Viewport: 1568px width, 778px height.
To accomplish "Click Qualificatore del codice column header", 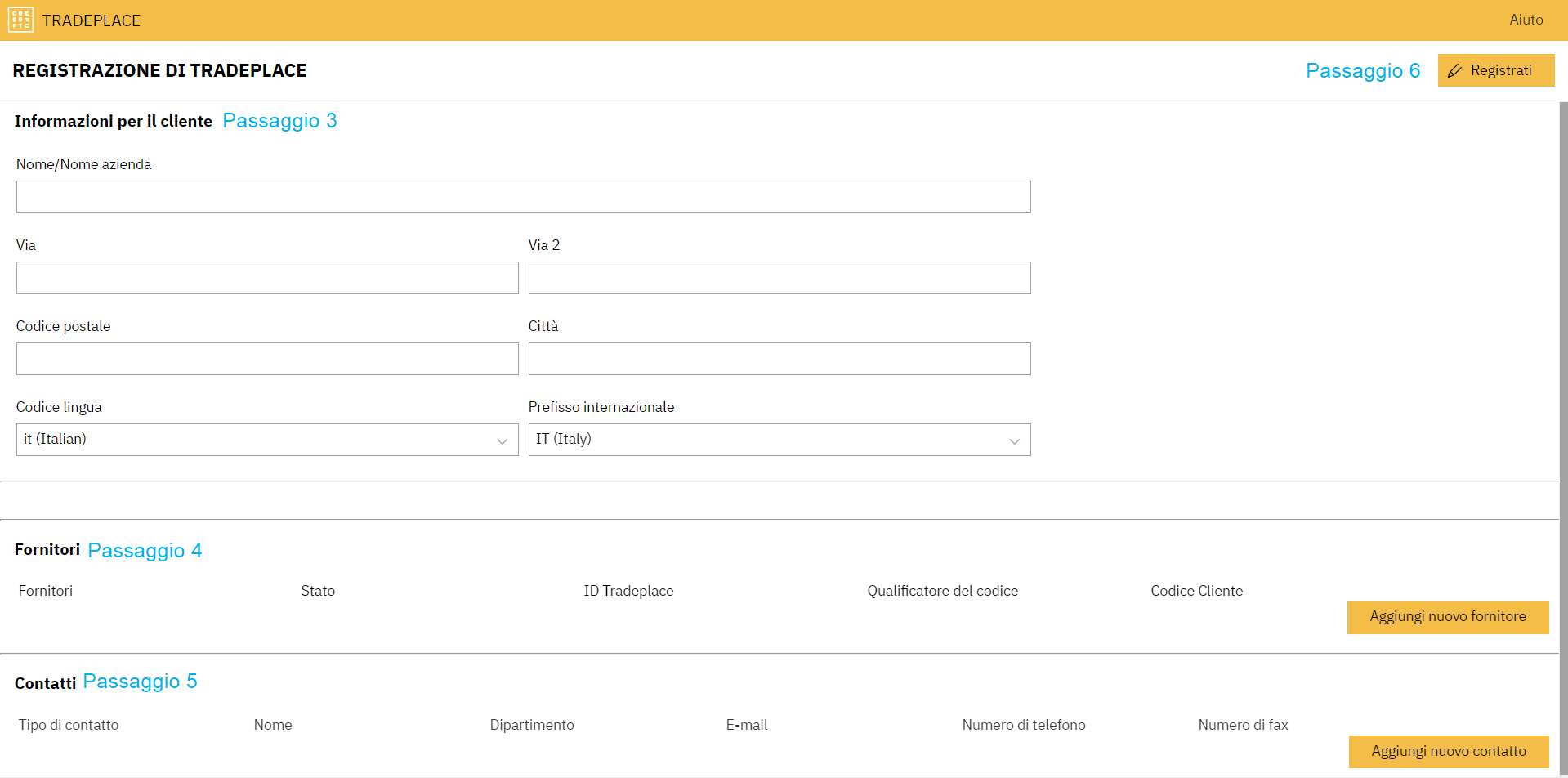I will [x=942, y=591].
